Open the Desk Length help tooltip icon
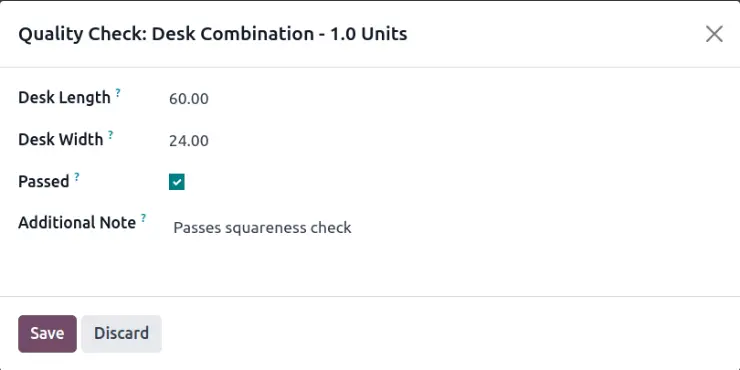 [118, 92]
